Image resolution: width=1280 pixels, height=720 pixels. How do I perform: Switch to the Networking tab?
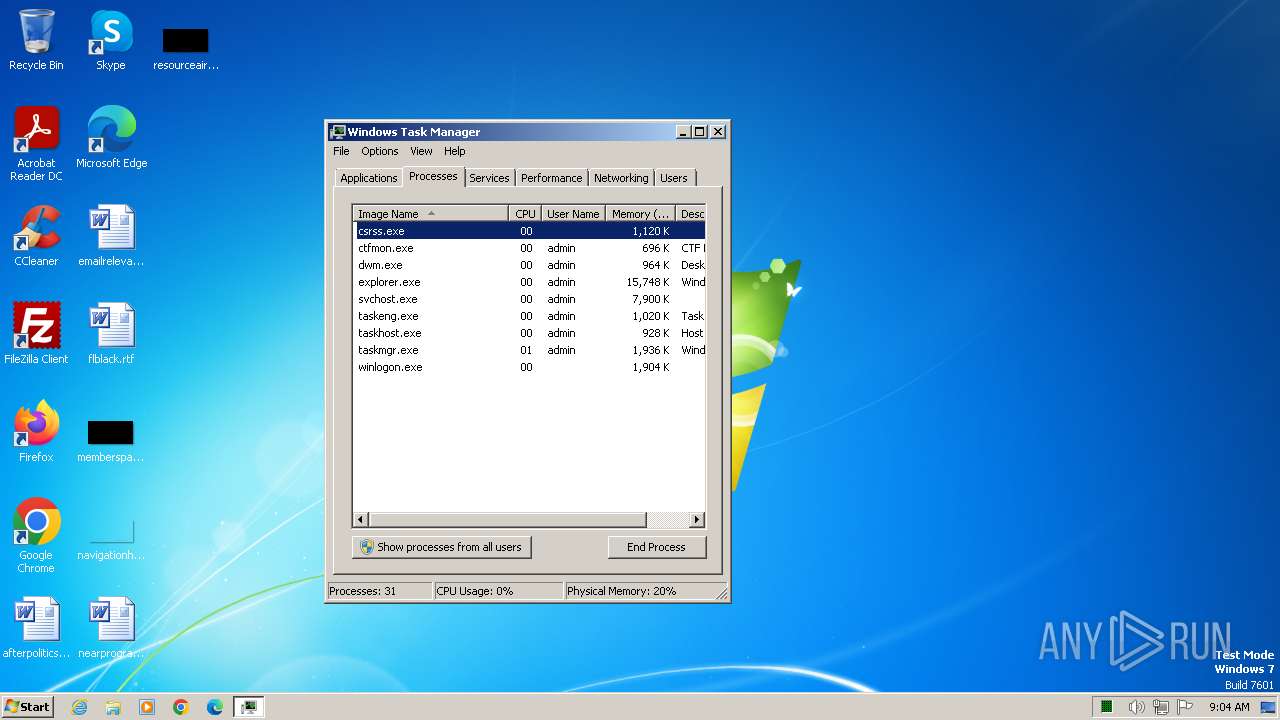pos(621,178)
